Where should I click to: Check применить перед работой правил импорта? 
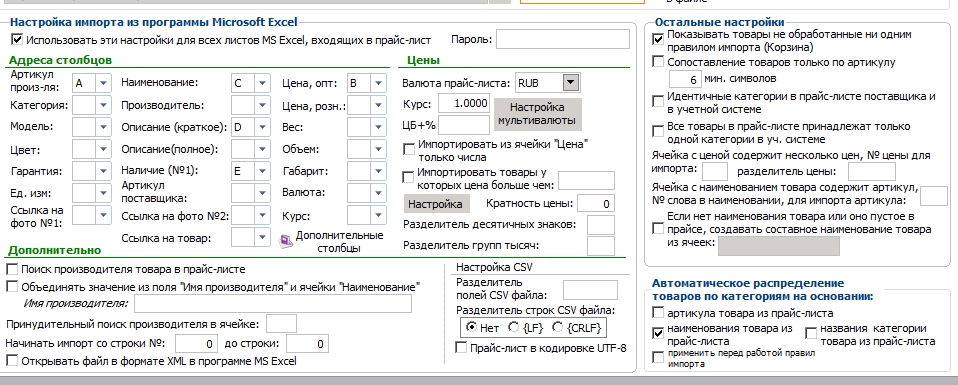[658, 358]
